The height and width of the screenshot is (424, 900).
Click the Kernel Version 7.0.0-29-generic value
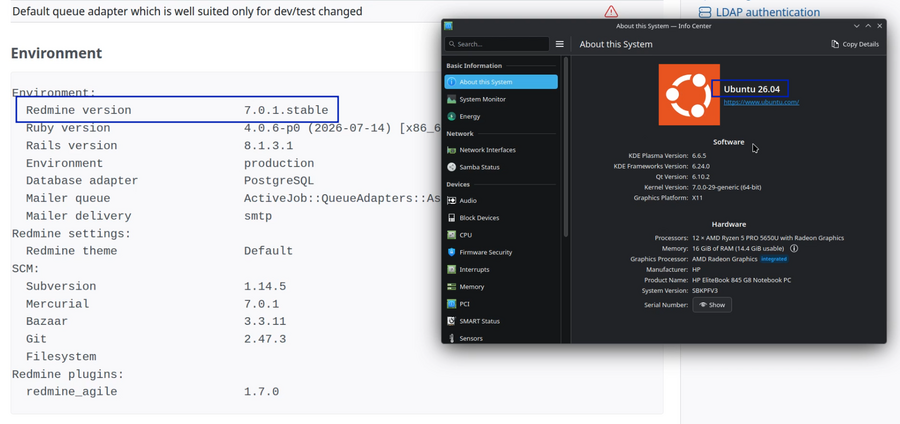[x=727, y=187]
